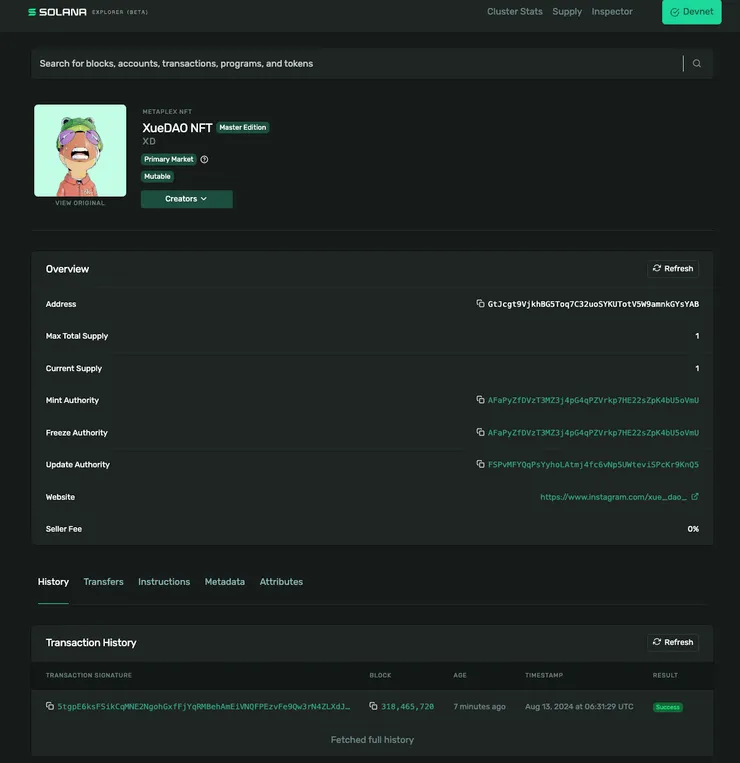Focus the search input field
Screen dimensions: 740x763
(x=358, y=63)
